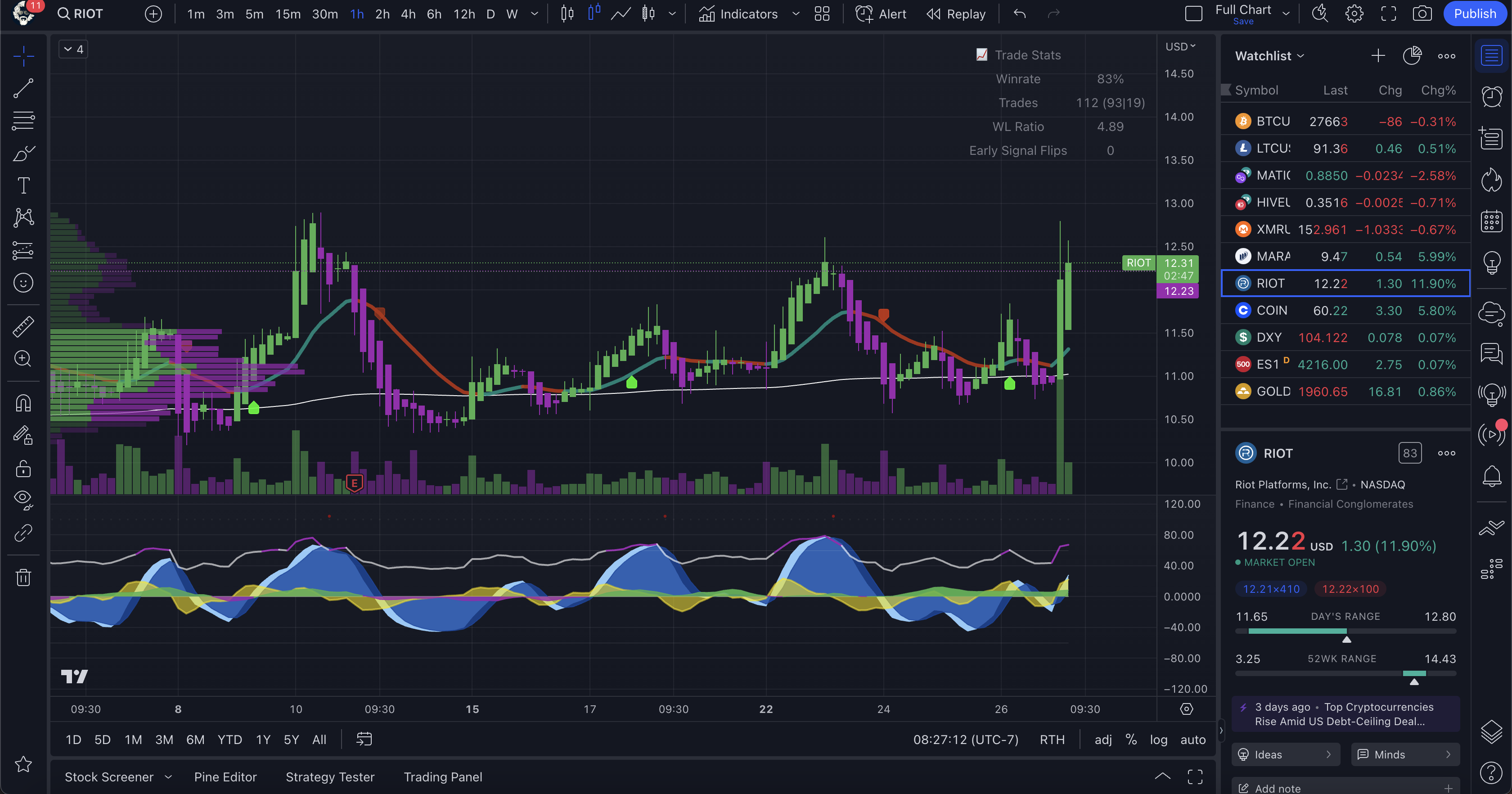
Task: Open the layout setup square icon
Action: click(1193, 14)
